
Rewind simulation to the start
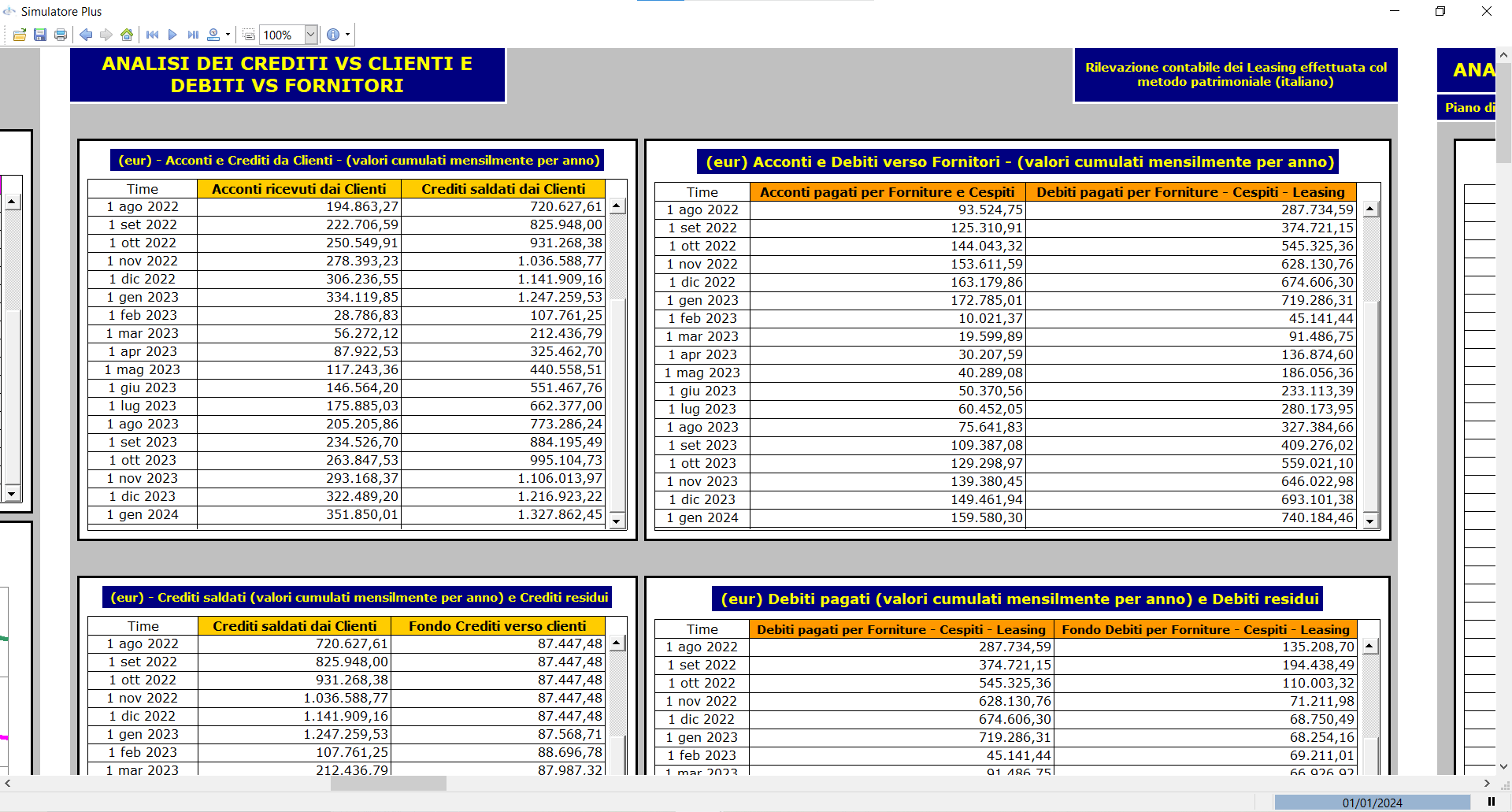(153, 35)
